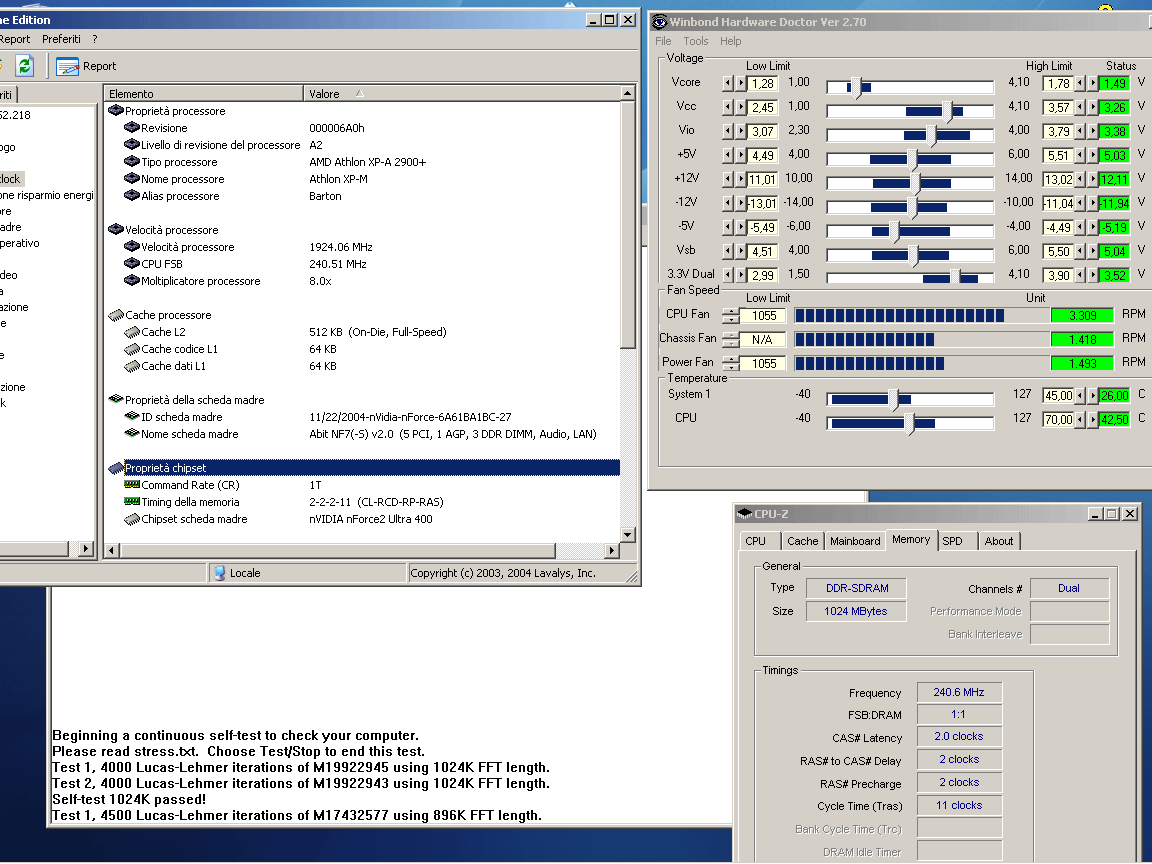Open the Tools menu in Hardware Doctor
Screen dimensions: 1152x864
click(696, 41)
